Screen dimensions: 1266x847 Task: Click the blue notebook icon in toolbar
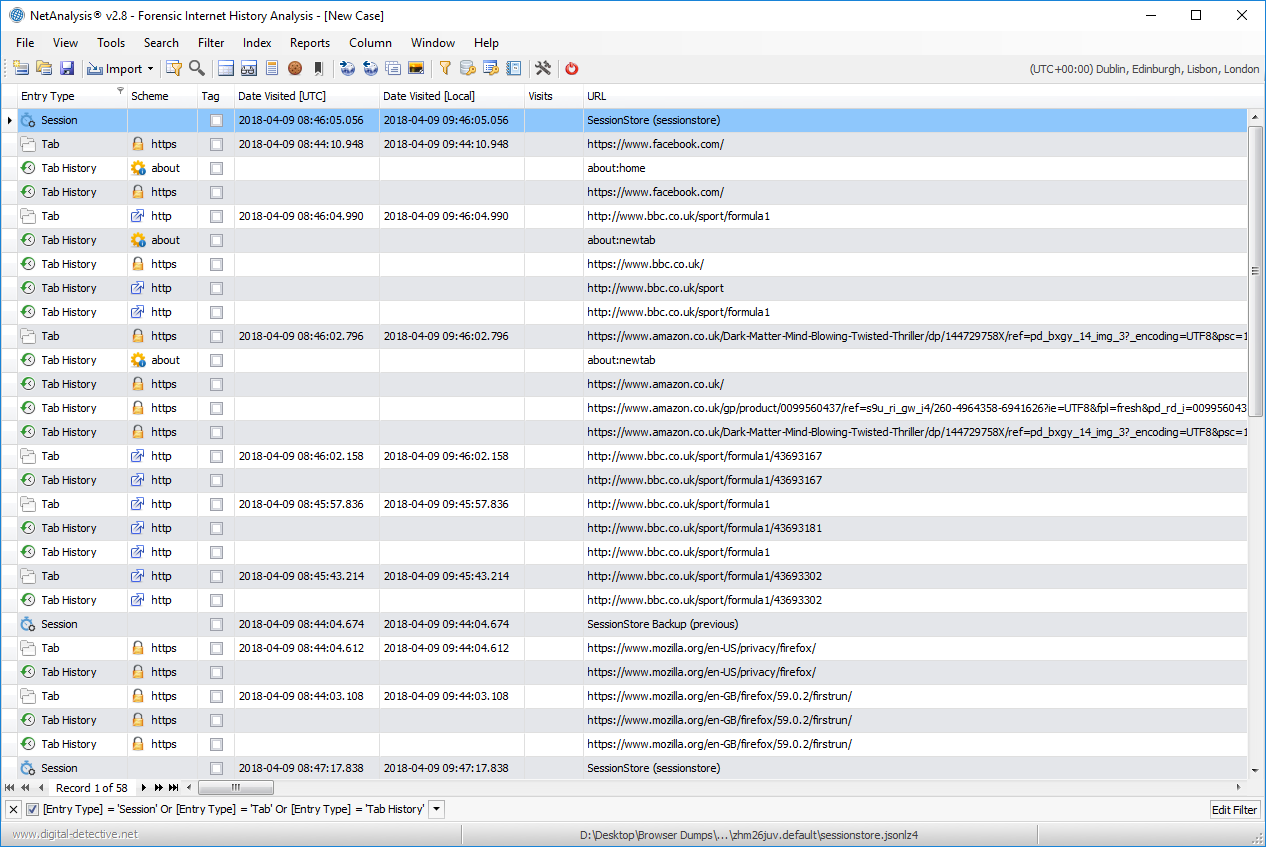514,69
